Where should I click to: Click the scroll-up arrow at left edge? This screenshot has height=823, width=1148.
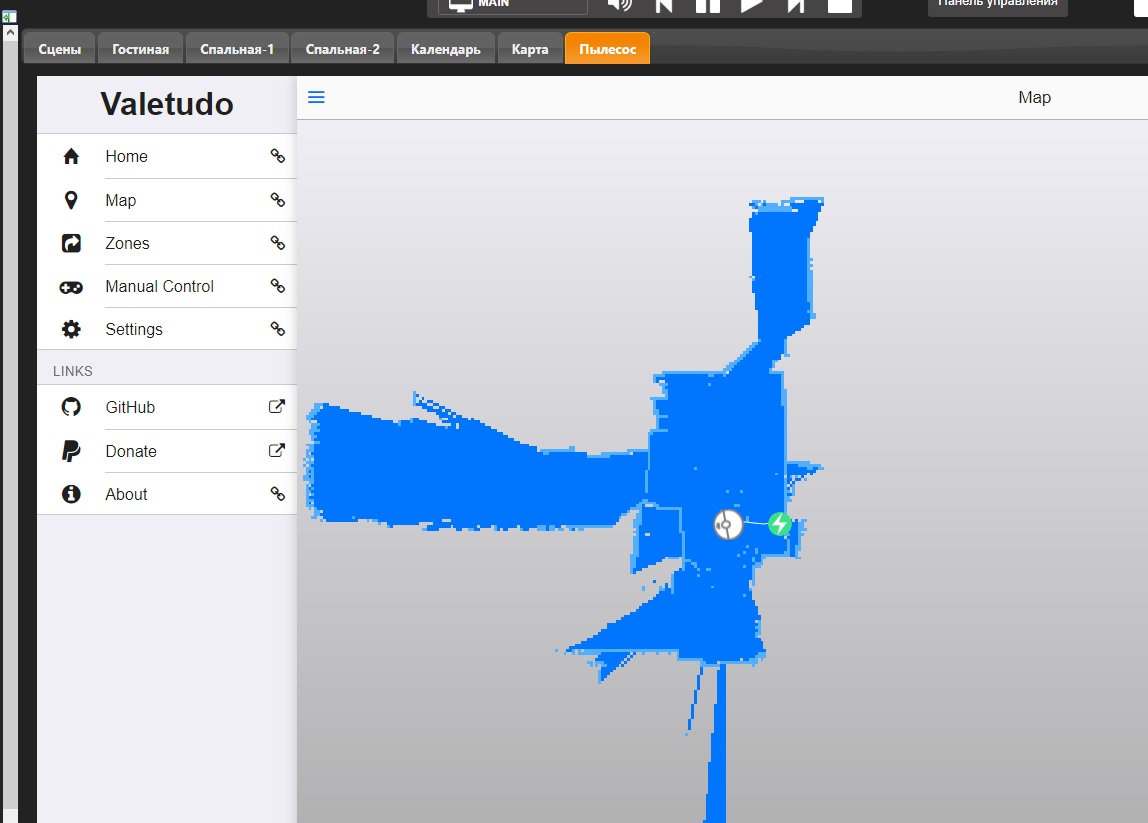pos(10,32)
